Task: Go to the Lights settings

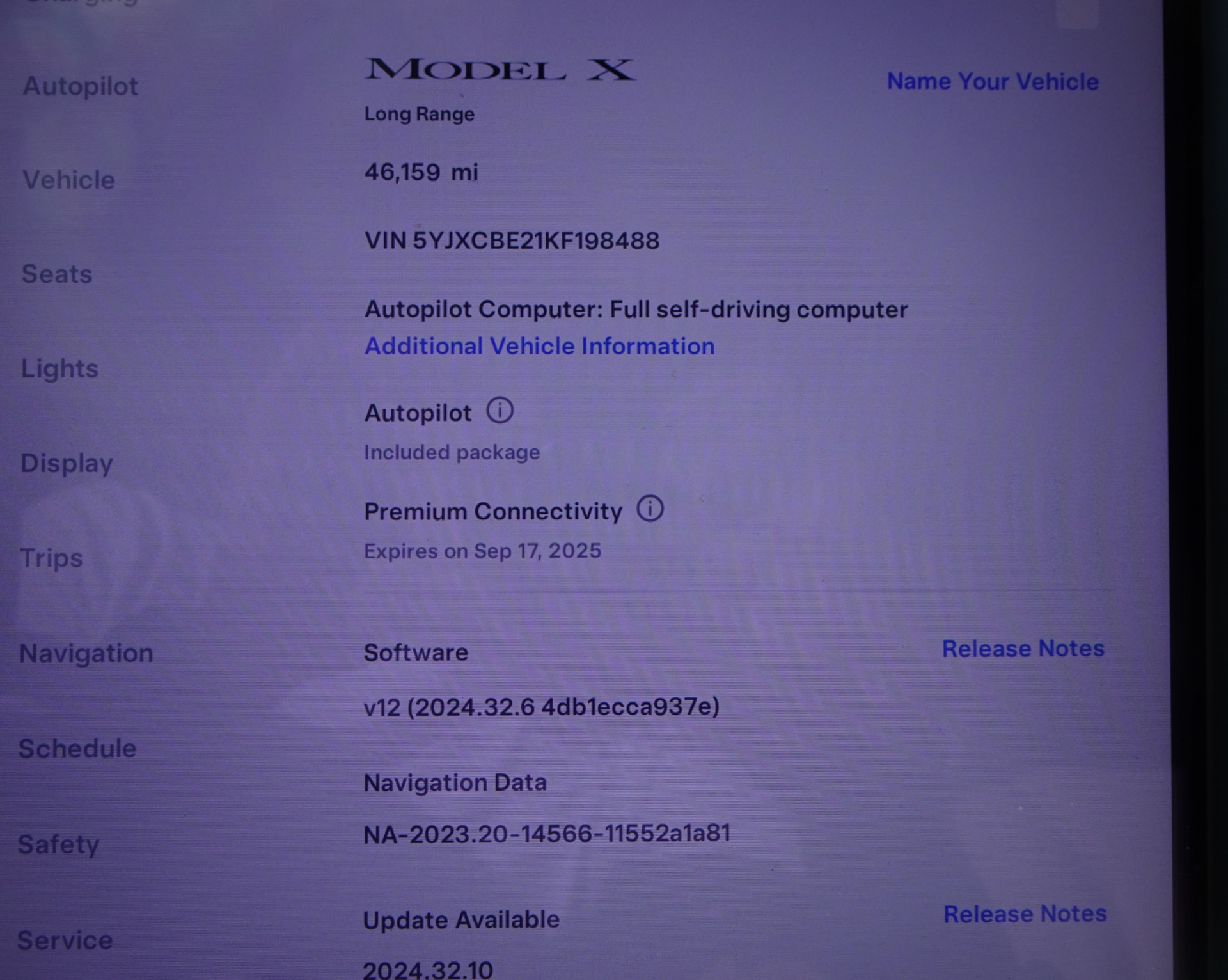Action: 60,368
